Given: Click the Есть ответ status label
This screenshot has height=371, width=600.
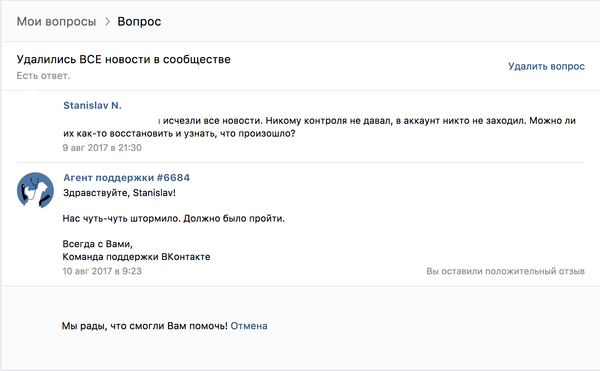Looking at the screenshot, I should [x=44, y=76].
